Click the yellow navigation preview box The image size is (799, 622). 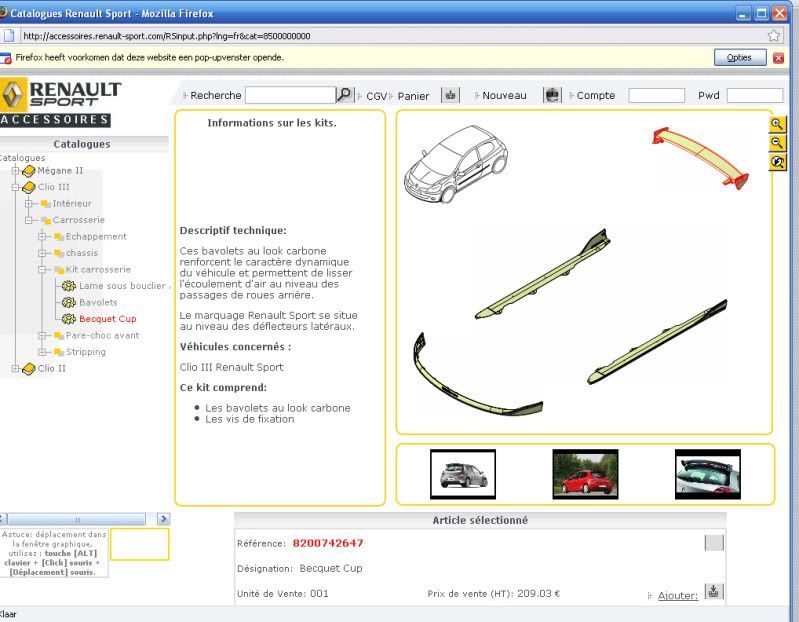[140, 544]
